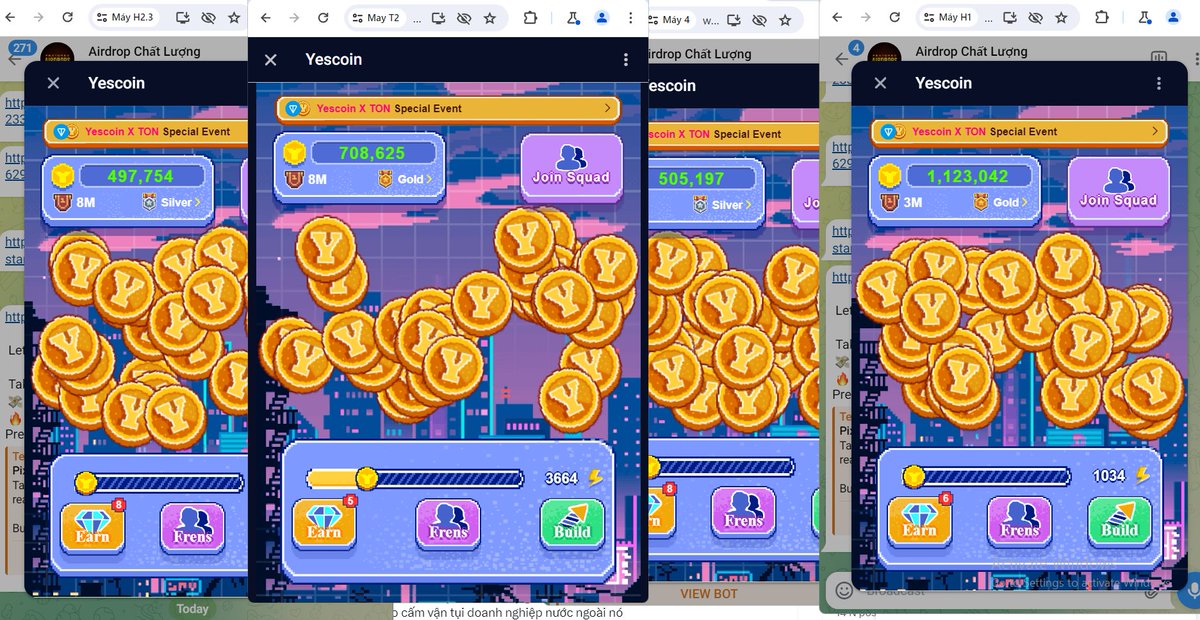Image resolution: width=1200 pixels, height=620 pixels.
Task: Open Yescoin kebab menu in Máy H1 window
Action: pos(1159,83)
